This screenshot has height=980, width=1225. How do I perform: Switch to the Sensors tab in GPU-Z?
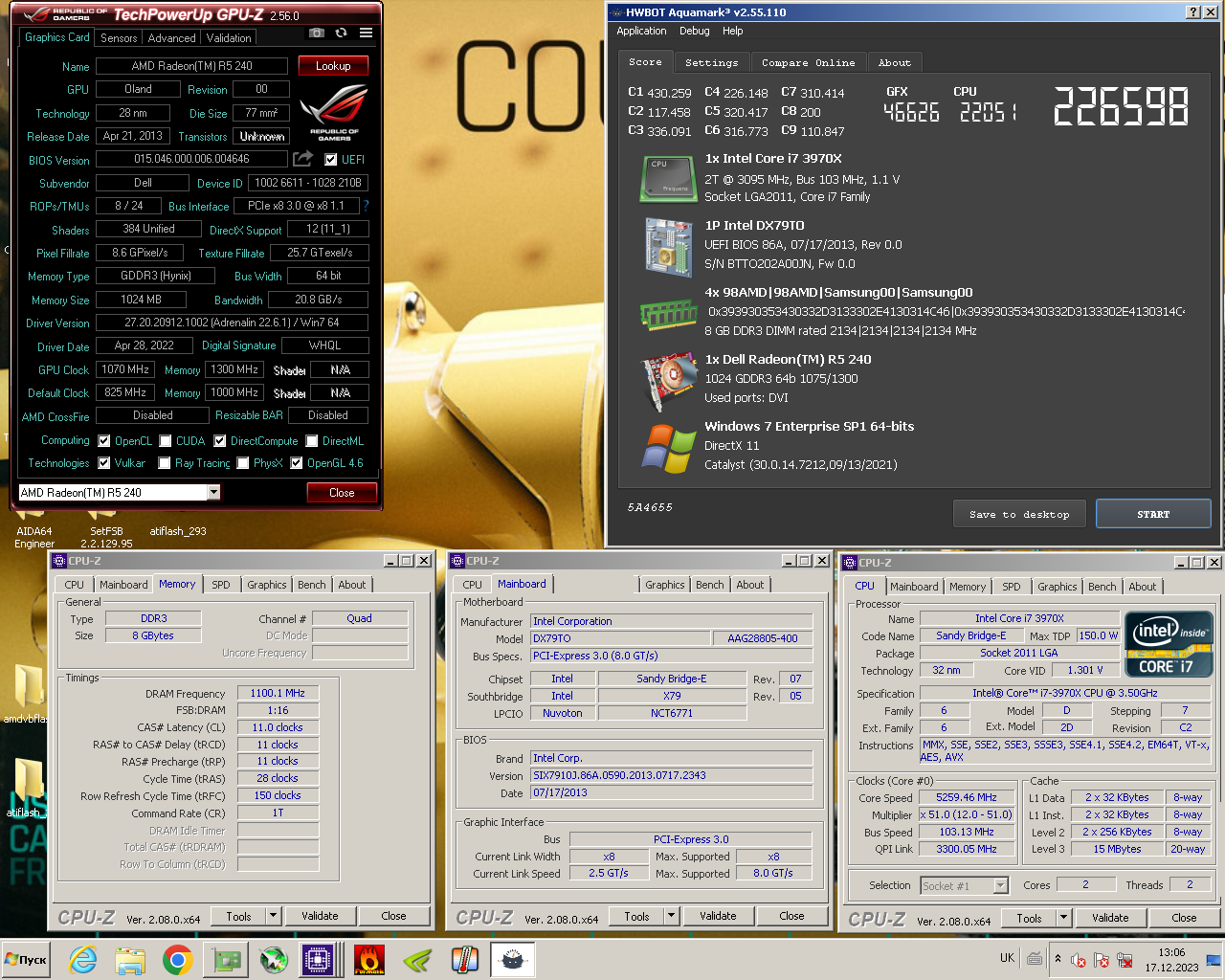(119, 38)
